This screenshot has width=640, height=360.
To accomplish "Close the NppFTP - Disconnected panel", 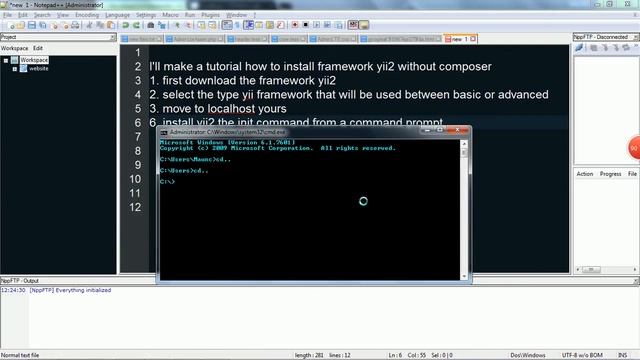I will tap(636, 37).
